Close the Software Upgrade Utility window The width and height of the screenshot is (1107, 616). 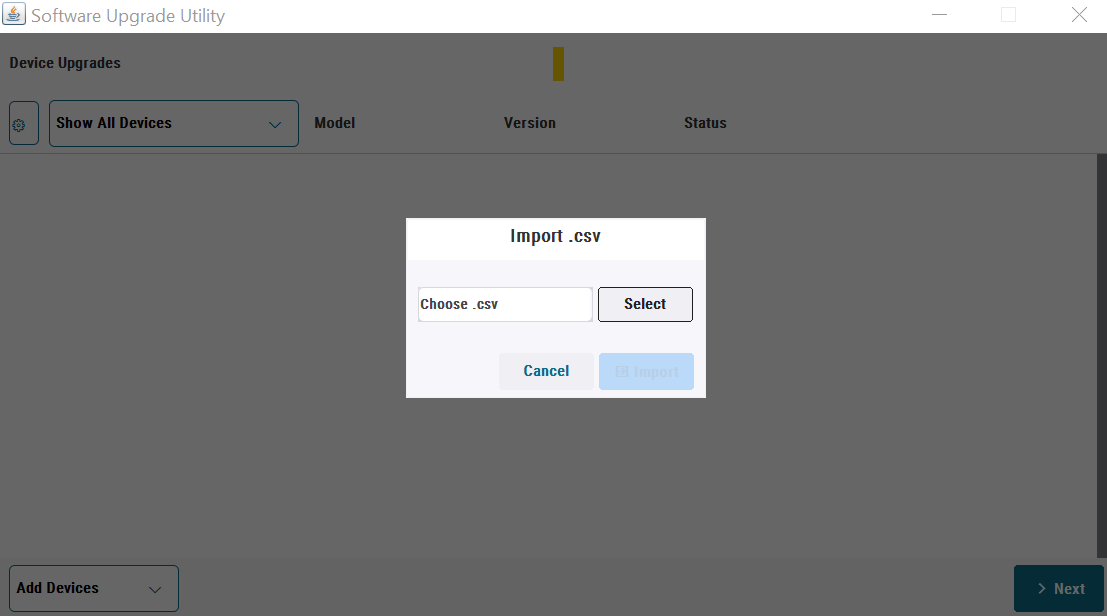[x=1079, y=15]
